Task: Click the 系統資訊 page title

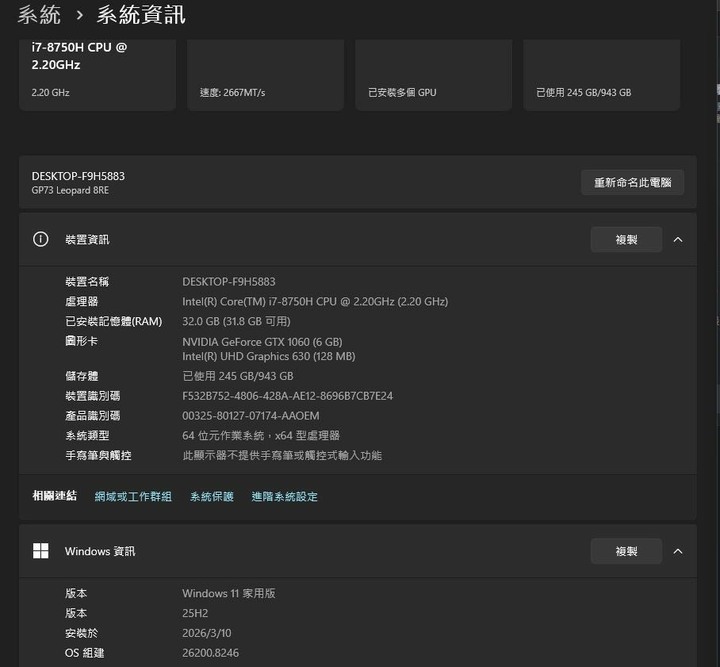Action: pos(141,15)
